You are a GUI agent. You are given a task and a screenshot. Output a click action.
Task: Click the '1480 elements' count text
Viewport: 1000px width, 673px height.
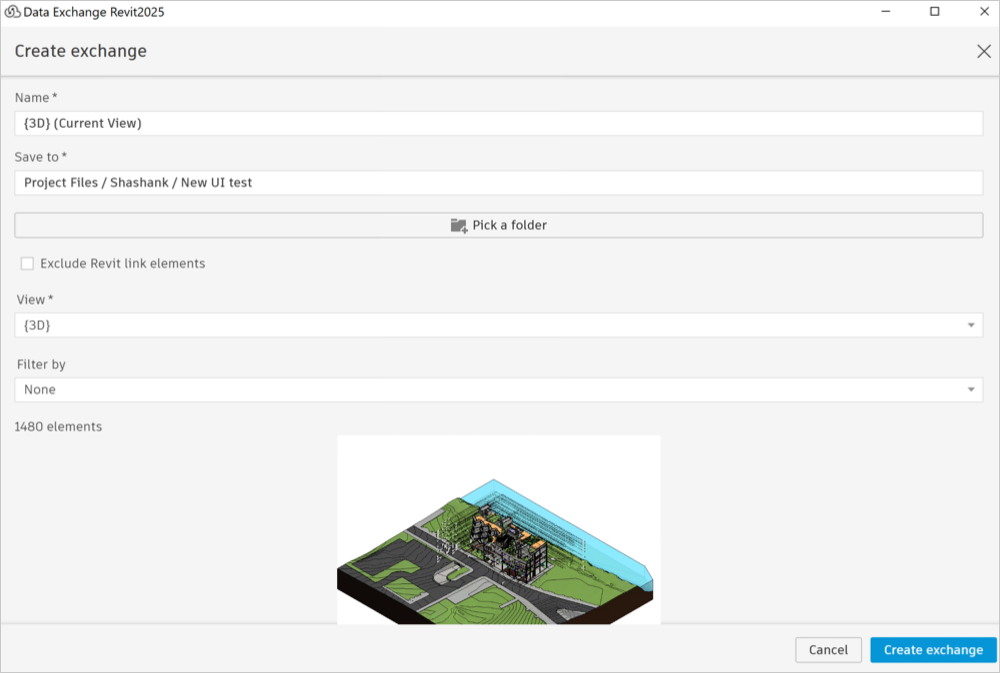tap(58, 427)
